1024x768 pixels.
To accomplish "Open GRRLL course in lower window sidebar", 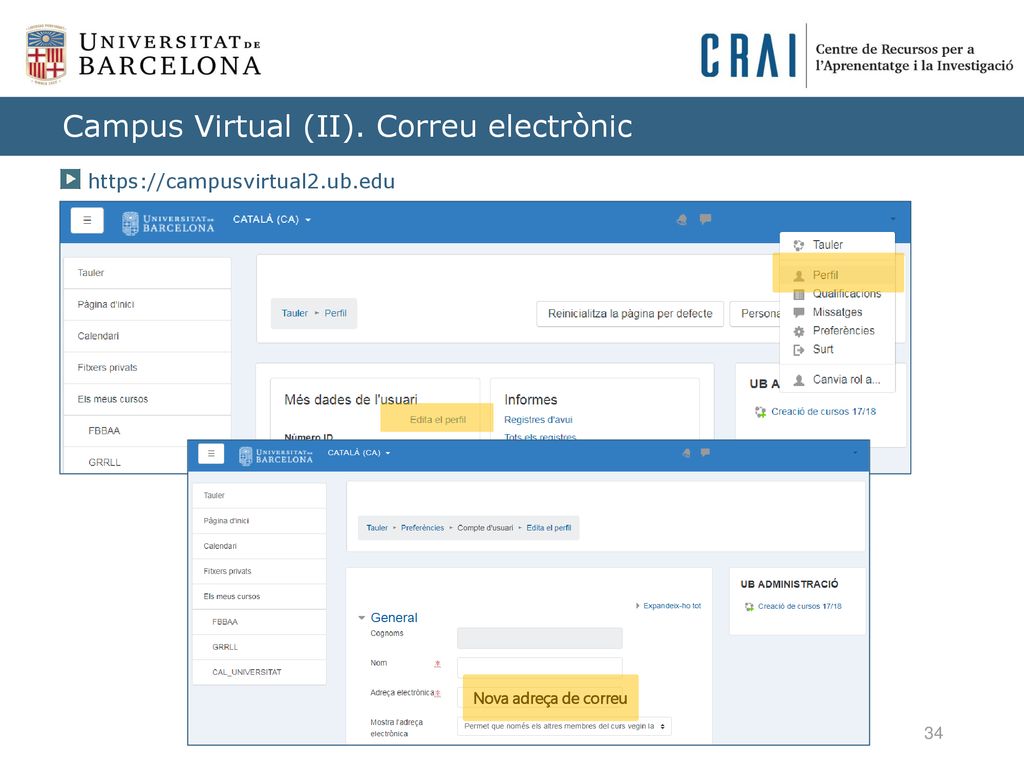I will 259,647.
